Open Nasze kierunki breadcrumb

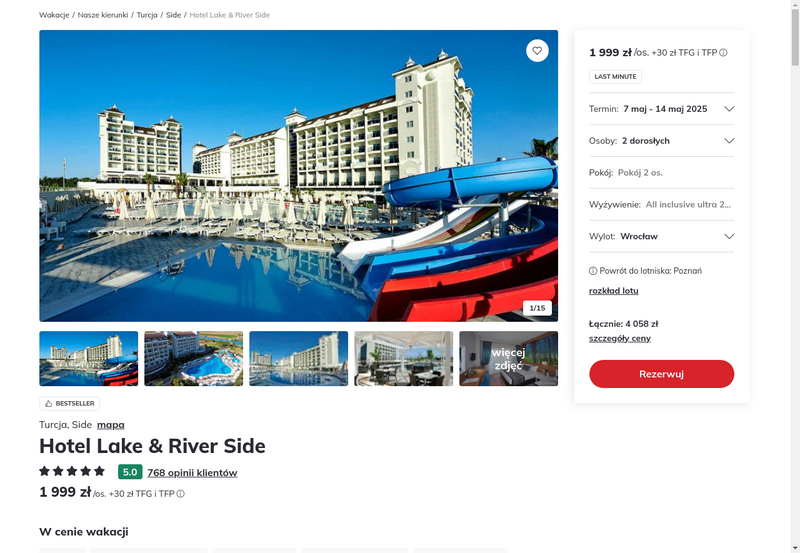(103, 15)
